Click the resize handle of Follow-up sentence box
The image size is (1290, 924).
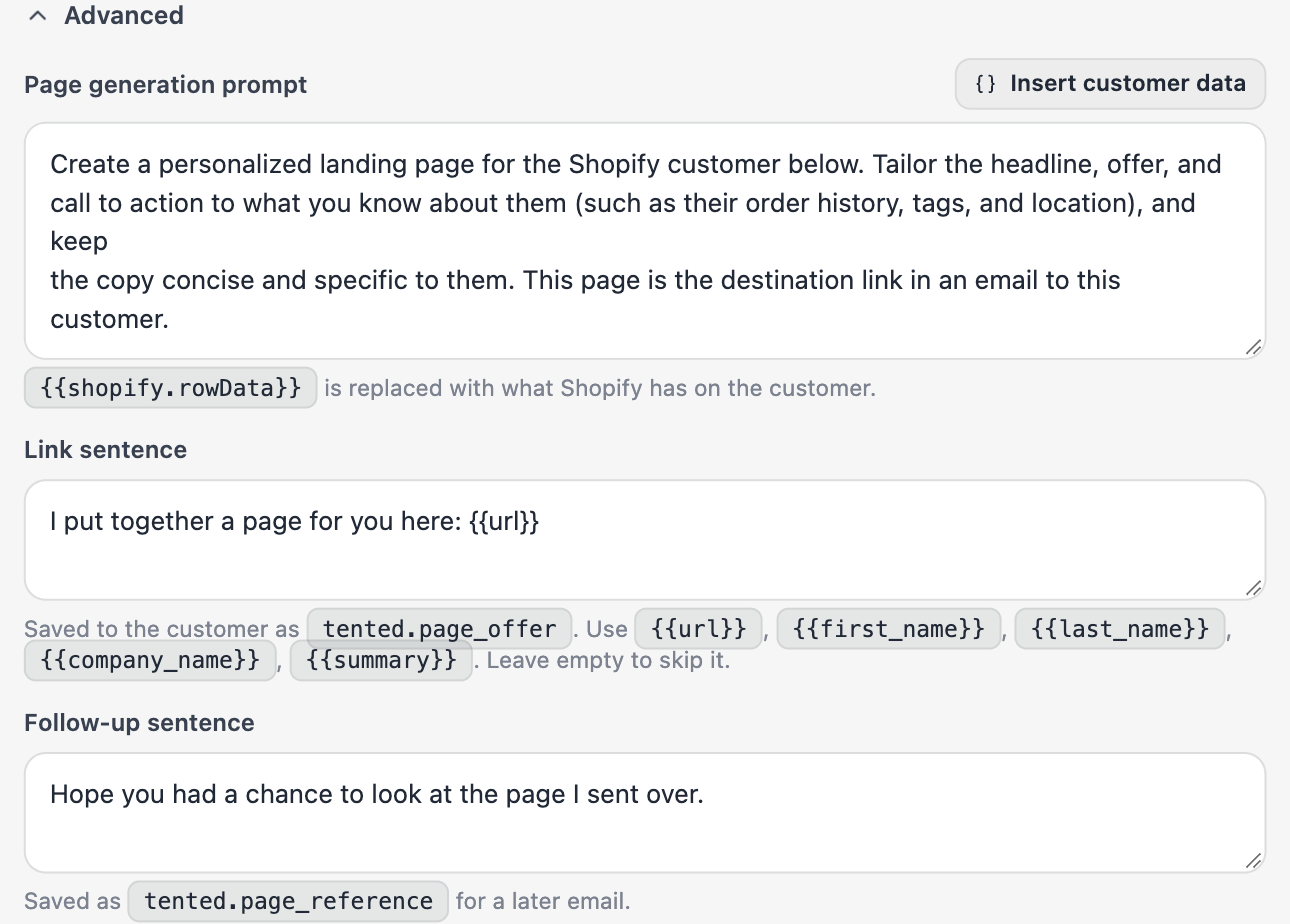(x=1254, y=860)
